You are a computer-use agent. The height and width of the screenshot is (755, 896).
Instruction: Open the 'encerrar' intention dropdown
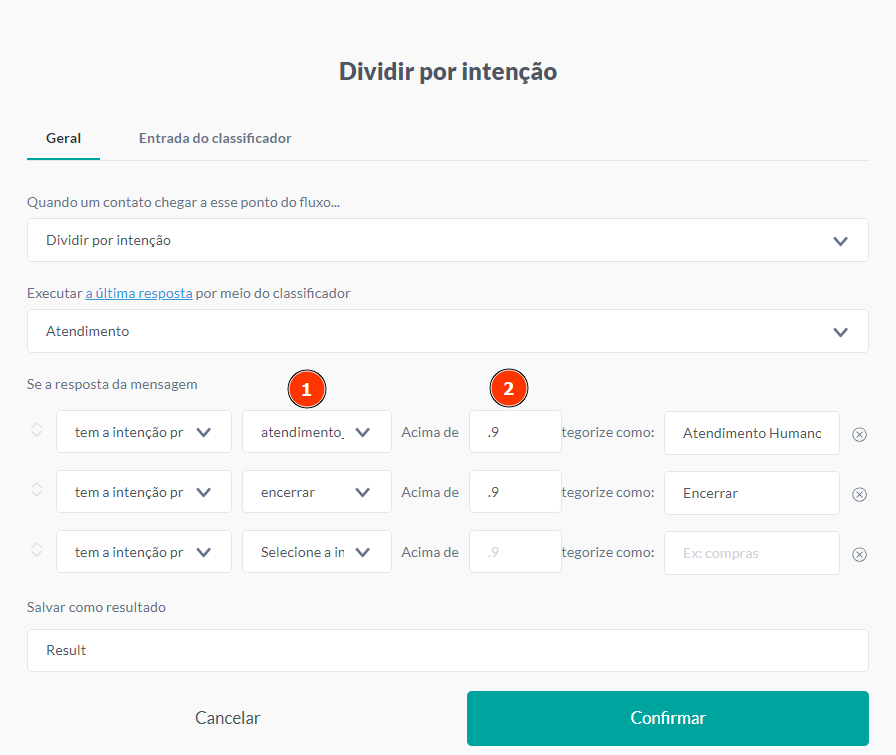click(x=316, y=491)
